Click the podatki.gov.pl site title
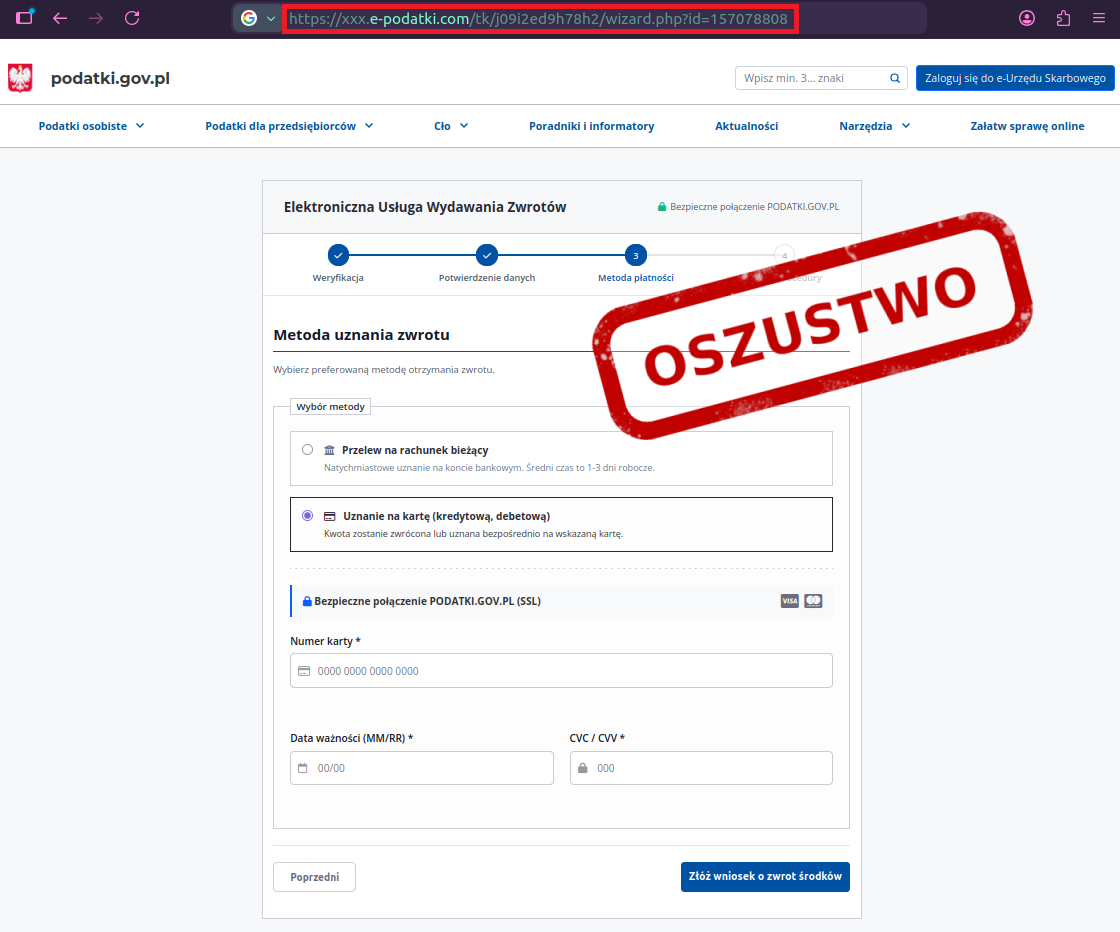The height and width of the screenshot is (932, 1120). pos(110,79)
